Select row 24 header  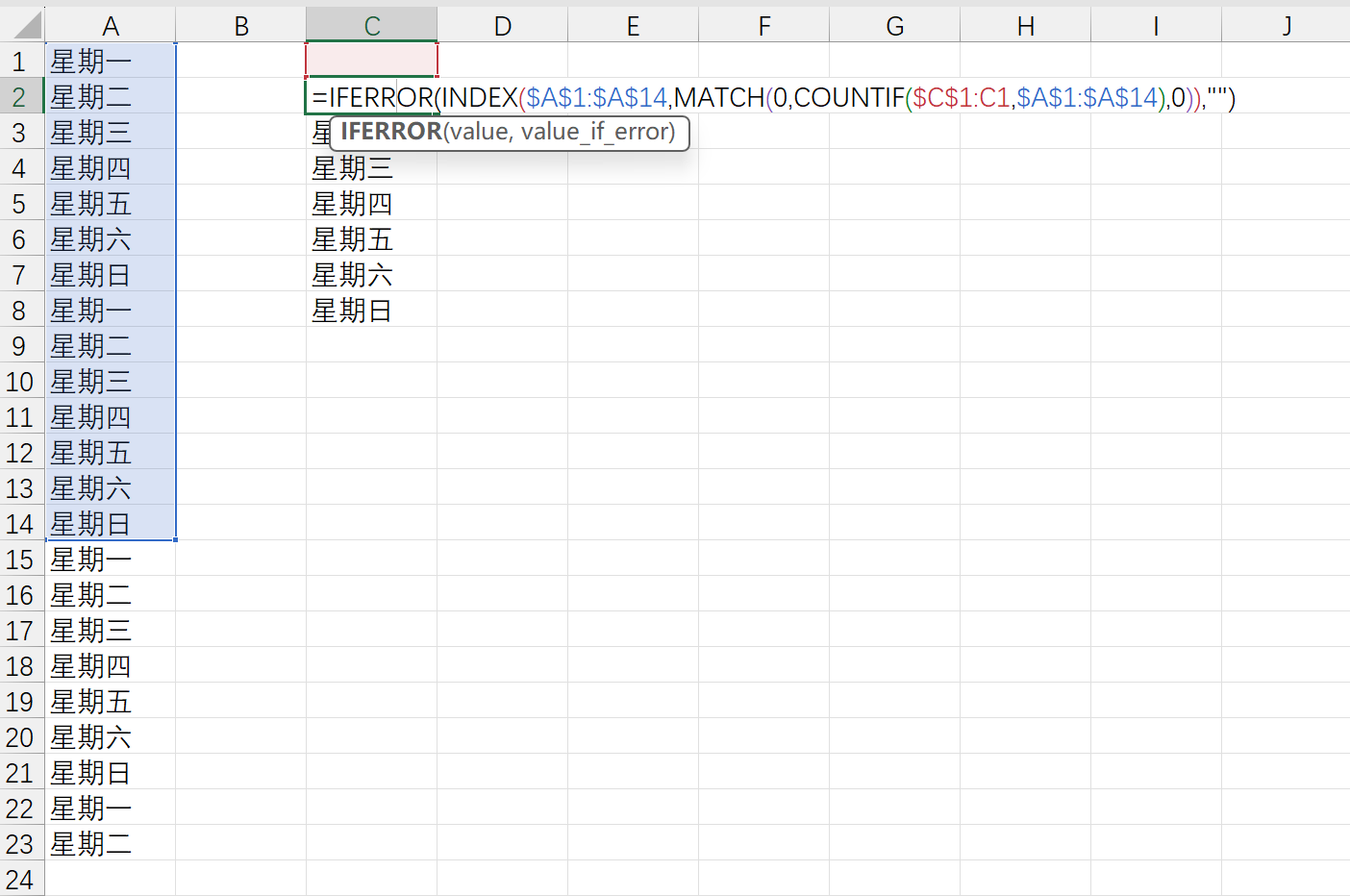(22, 879)
